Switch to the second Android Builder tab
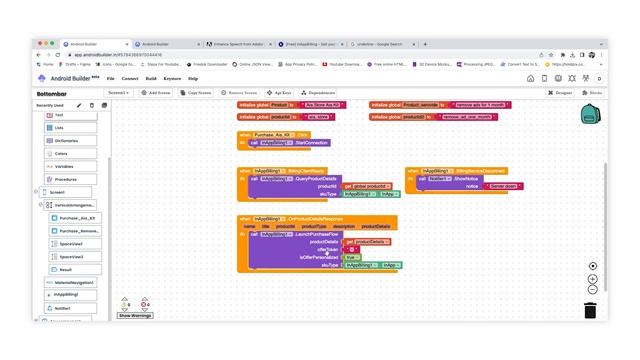This screenshot has height=360, width=640. [167, 44]
